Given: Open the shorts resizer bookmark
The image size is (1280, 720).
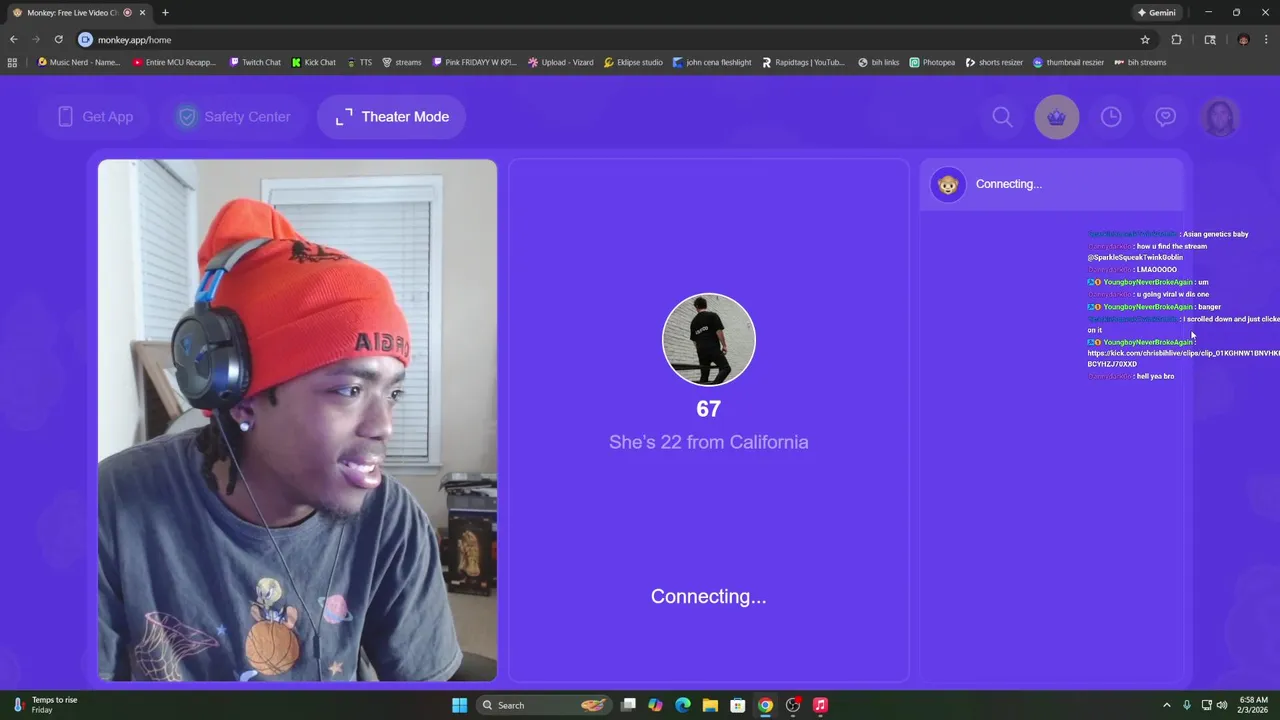Looking at the screenshot, I should click(994, 62).
